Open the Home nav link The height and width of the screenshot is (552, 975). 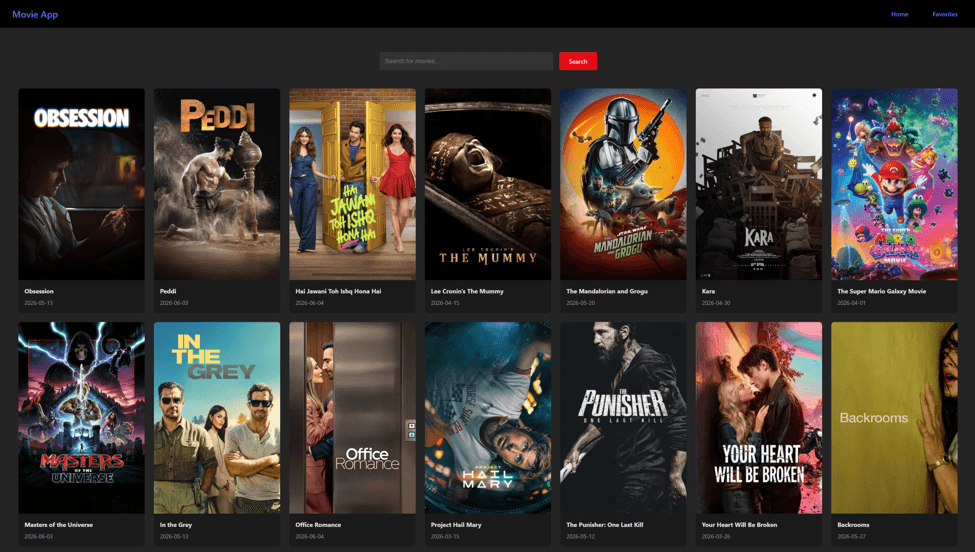pyautogui.click(x=899, y=14)
